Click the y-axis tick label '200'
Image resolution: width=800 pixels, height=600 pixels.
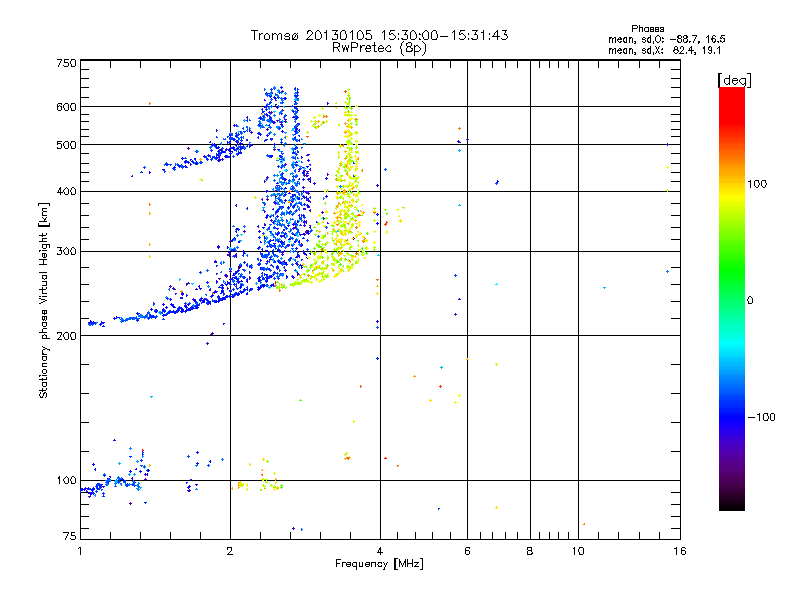[x=67, y=336]
